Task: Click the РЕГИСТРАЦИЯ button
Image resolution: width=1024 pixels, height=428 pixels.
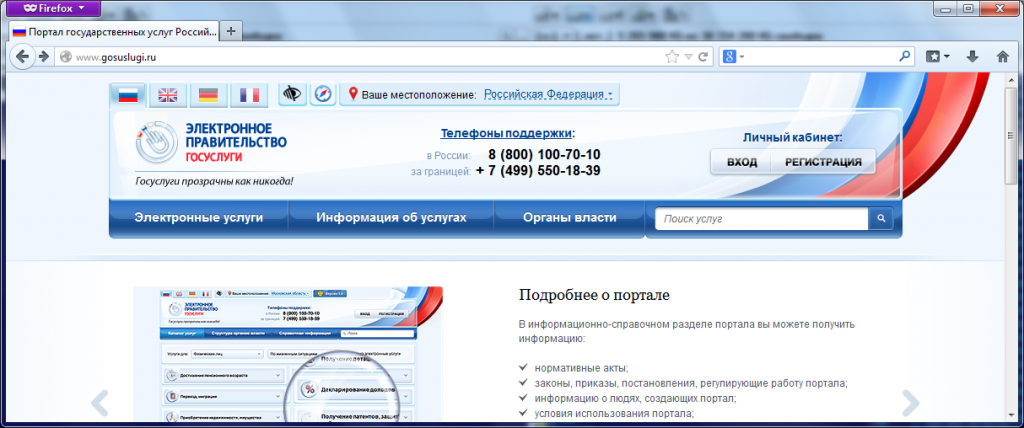Action: 823,162
